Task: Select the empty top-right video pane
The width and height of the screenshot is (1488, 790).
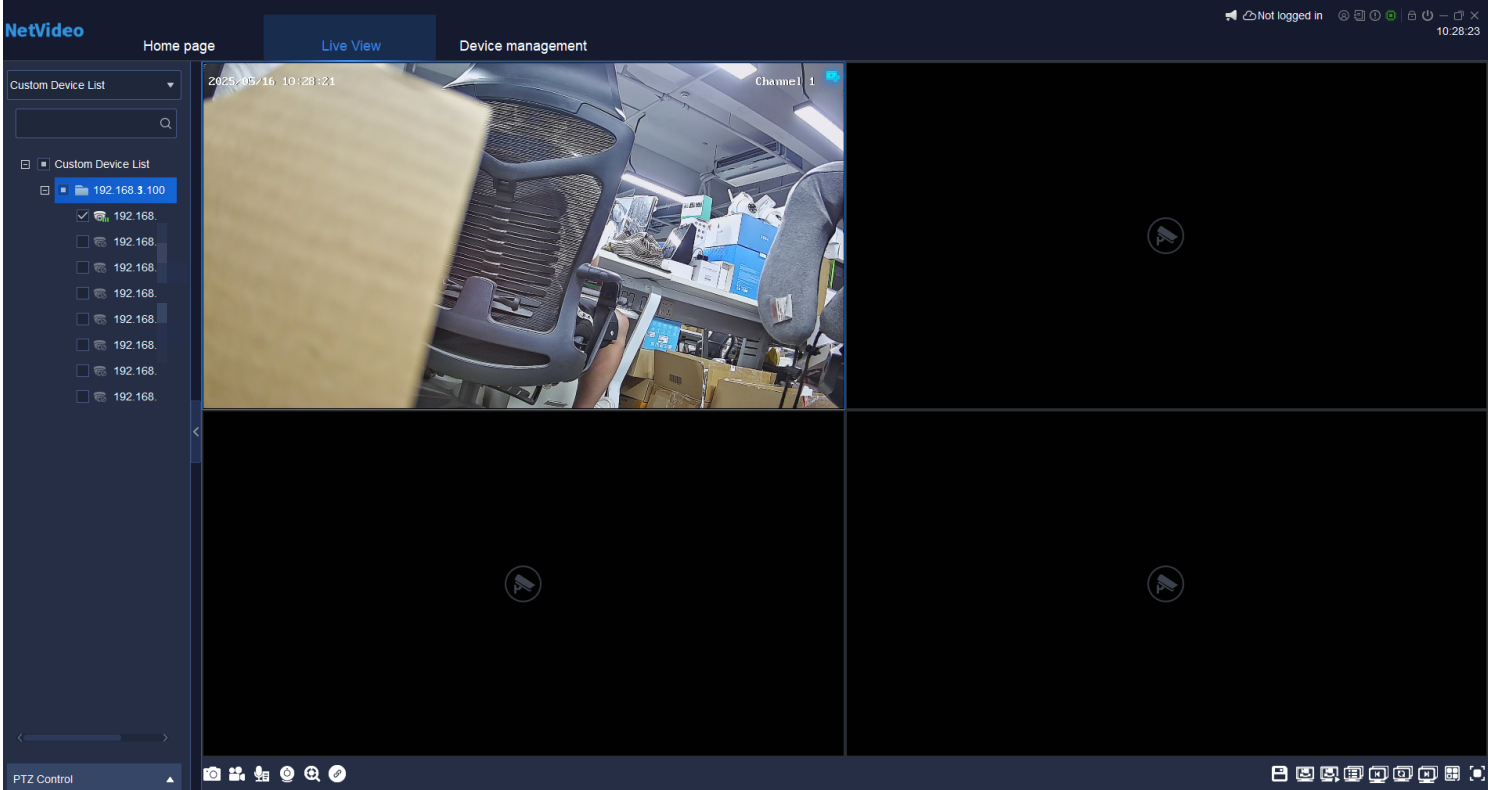Action: (1166, 235)
